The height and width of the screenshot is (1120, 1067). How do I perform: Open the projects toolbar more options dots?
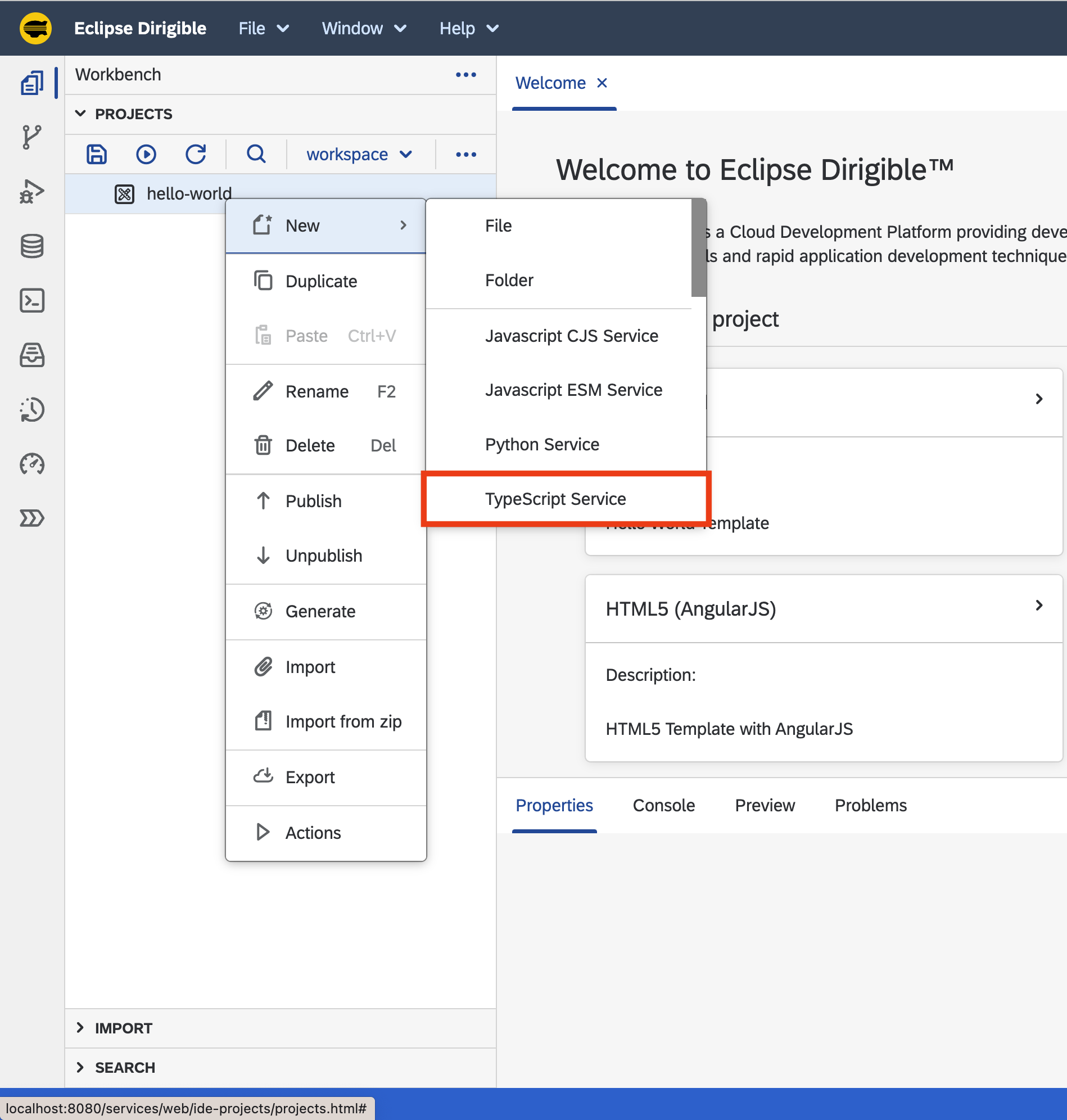tap(467, 154)
